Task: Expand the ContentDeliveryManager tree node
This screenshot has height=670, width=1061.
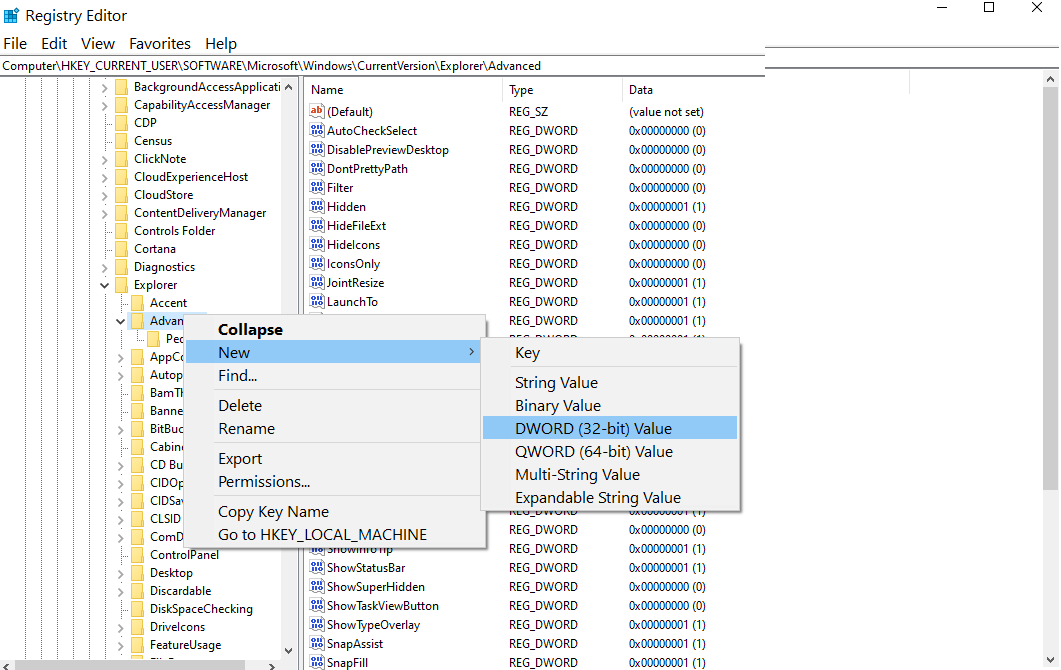Action: 105,213
